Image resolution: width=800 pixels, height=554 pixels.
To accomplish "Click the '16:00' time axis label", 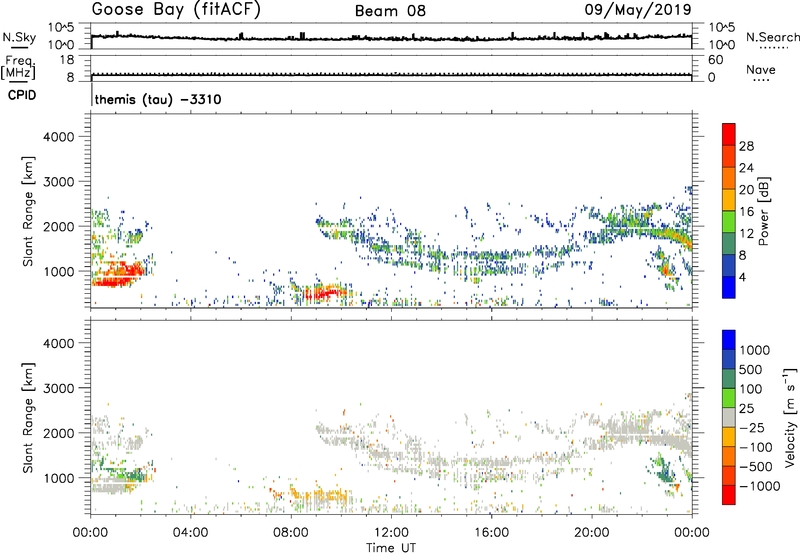I will click(491, 533).
